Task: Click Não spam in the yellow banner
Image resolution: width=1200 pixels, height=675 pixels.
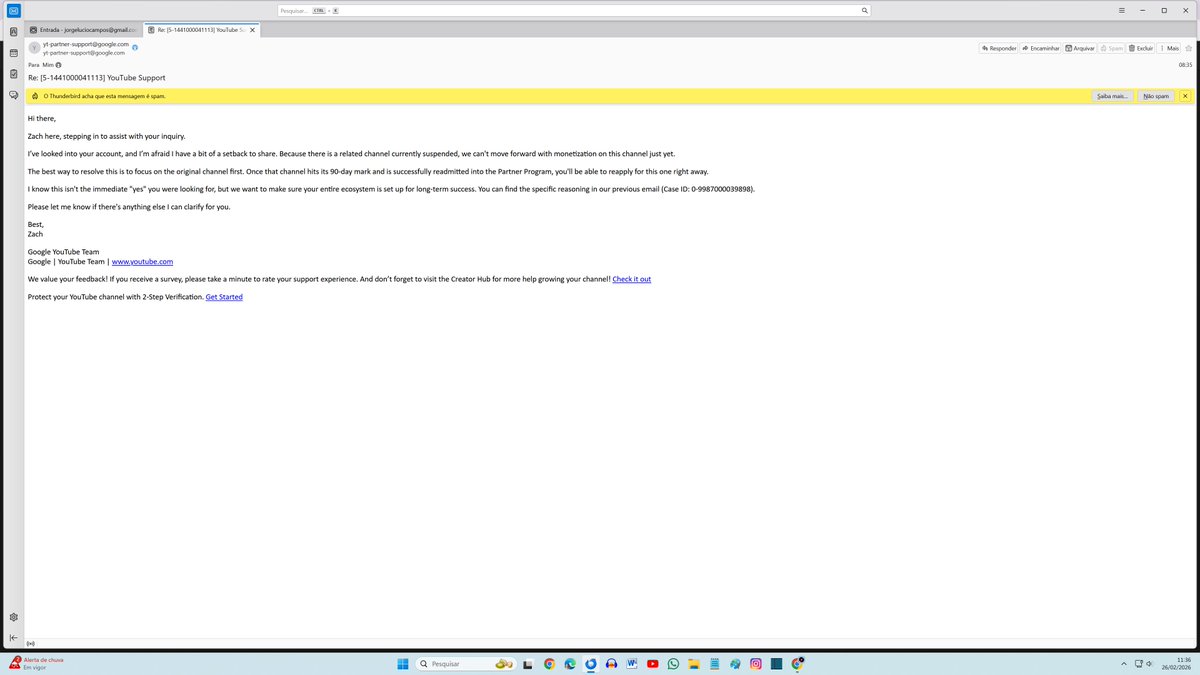Action: (x=1154, y=95)
